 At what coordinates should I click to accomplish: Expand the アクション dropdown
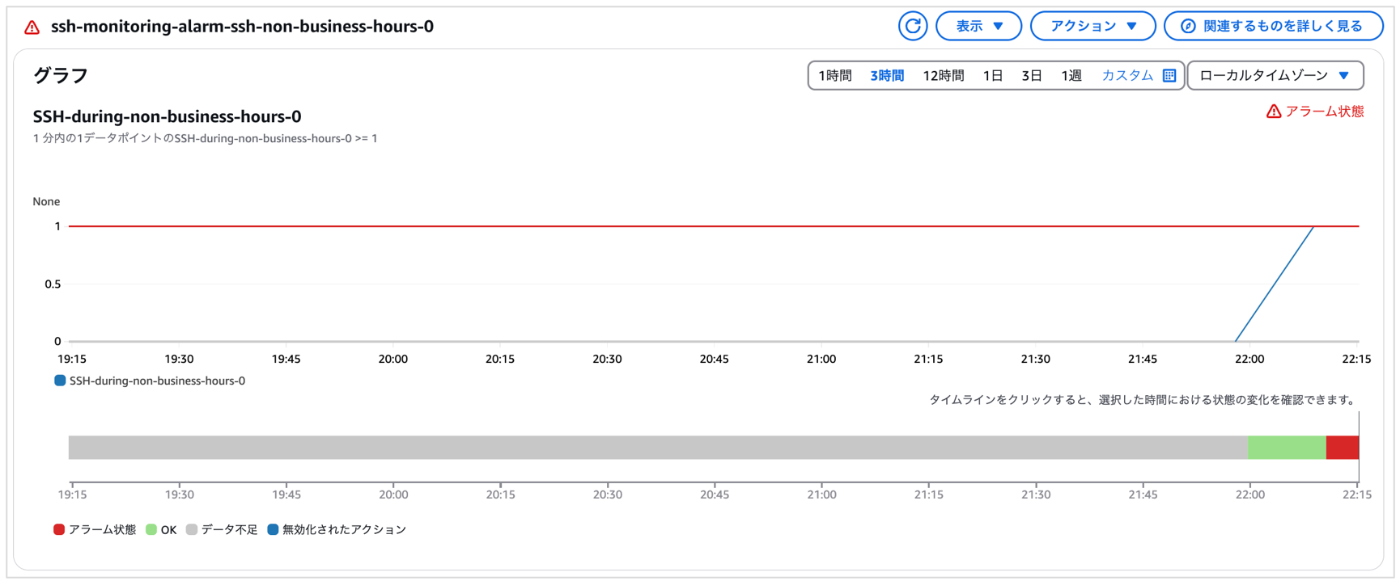[x=1092, y=26]
